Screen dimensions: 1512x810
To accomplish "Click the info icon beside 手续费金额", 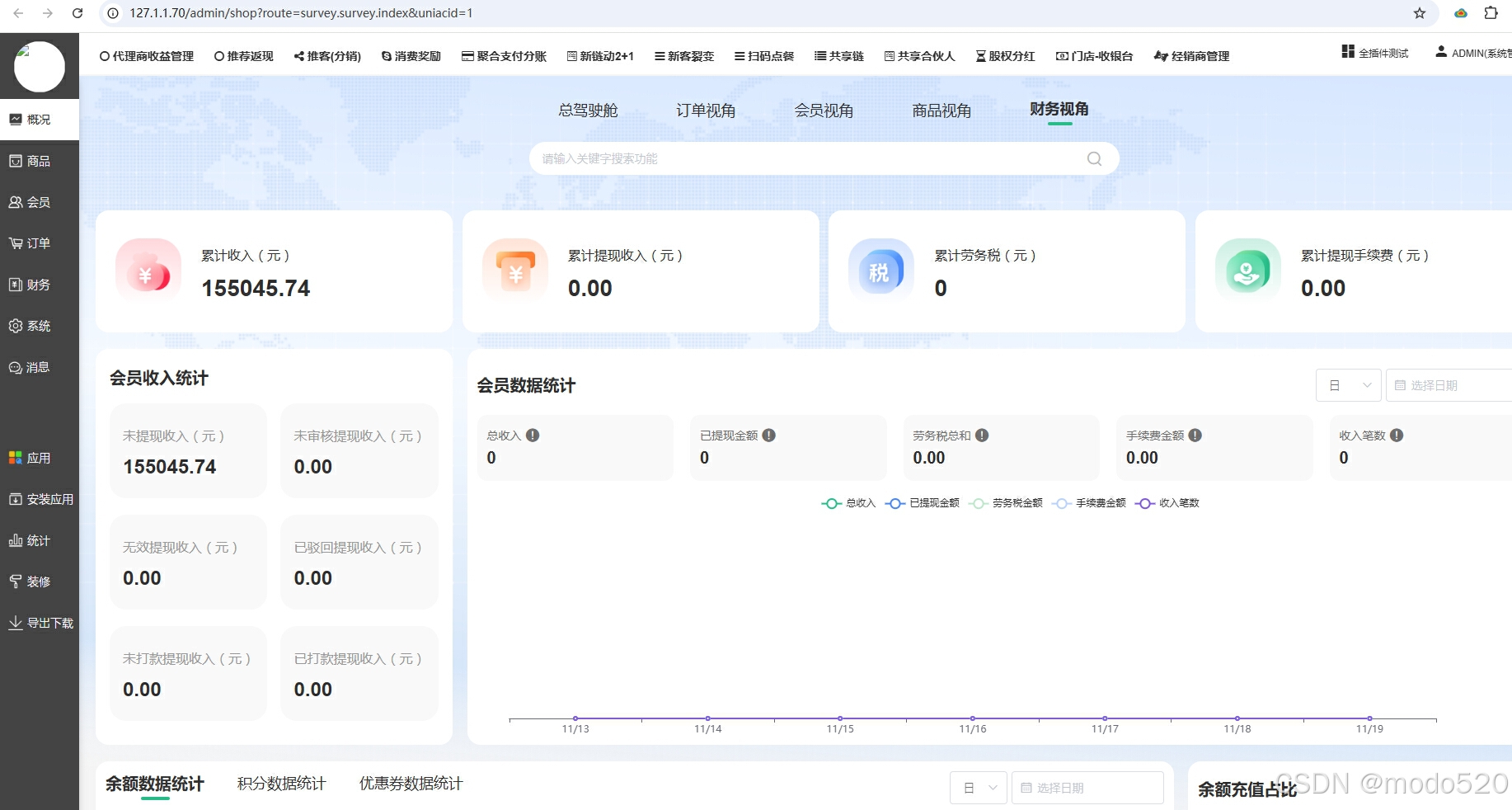I will [x=1195, y=436].
